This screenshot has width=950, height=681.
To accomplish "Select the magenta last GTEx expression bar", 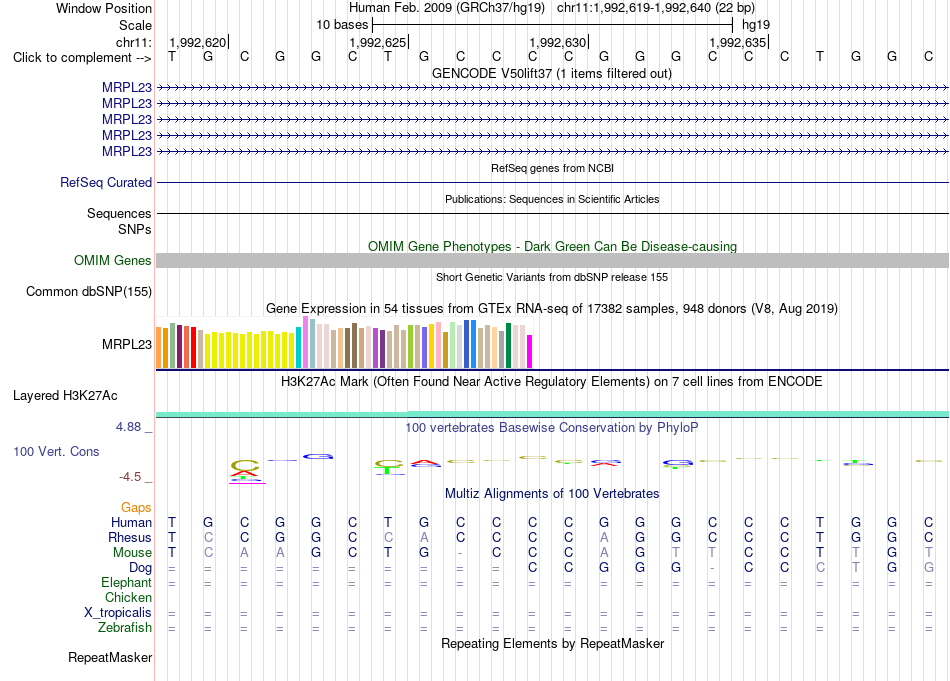I will [530, 352].
